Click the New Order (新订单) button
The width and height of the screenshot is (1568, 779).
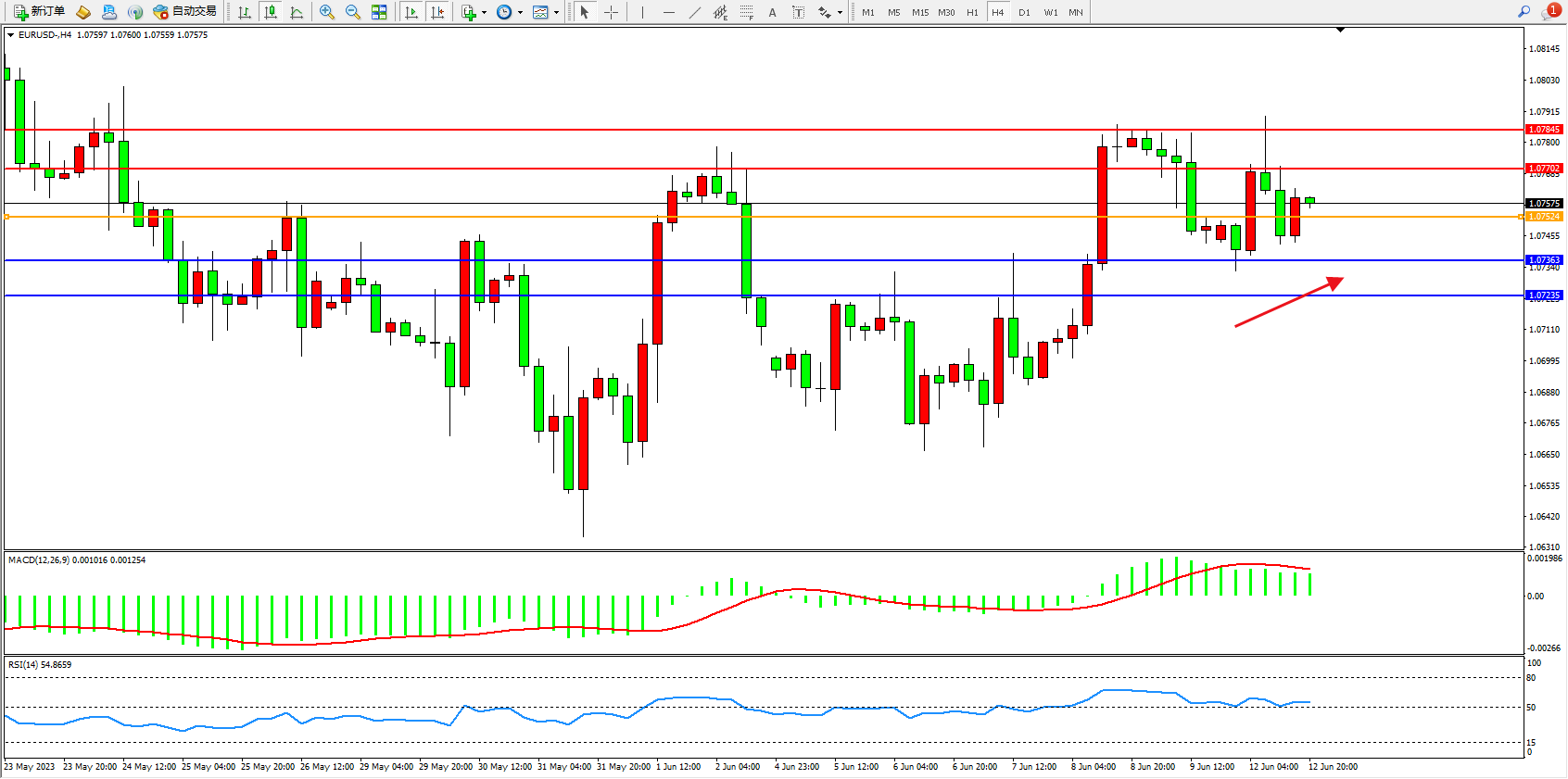[39, 12]
